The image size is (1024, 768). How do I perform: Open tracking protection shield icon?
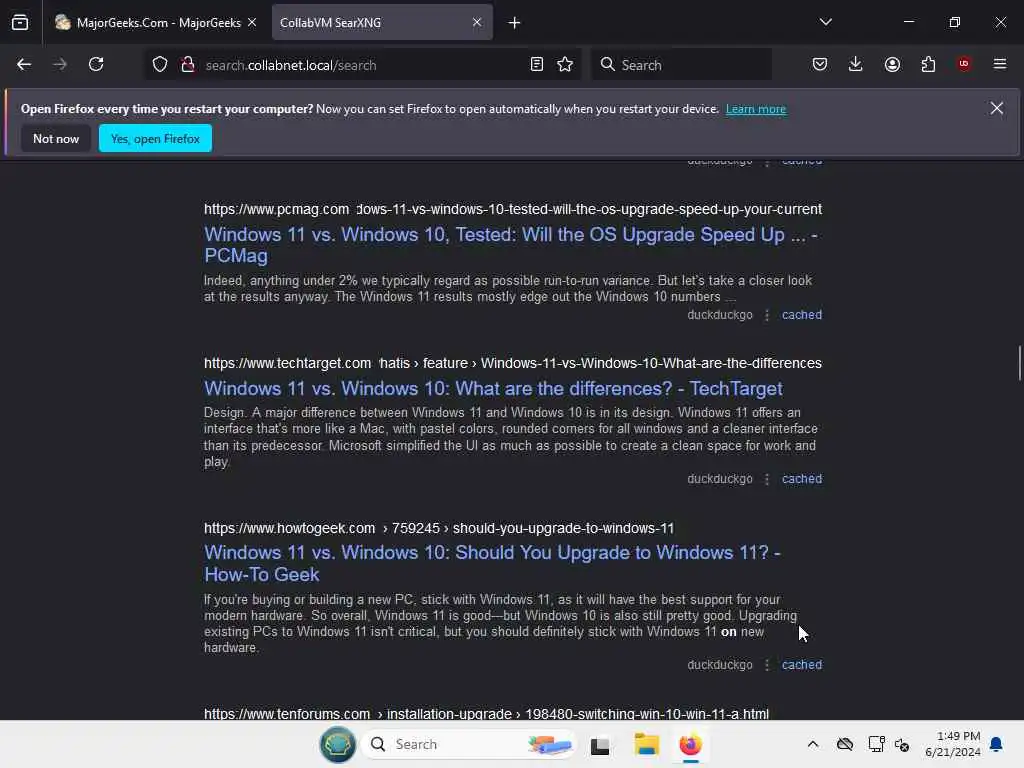click(x=160, y=64)
